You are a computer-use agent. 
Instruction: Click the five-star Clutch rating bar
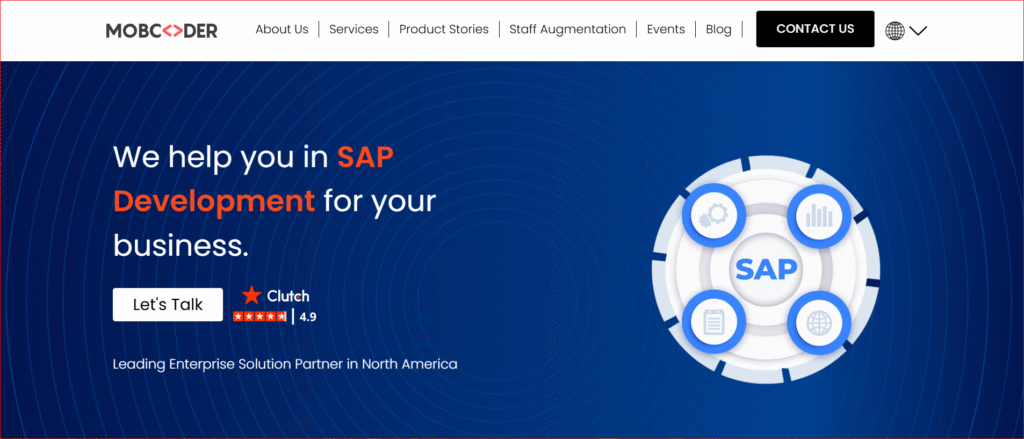click(260, 317)
